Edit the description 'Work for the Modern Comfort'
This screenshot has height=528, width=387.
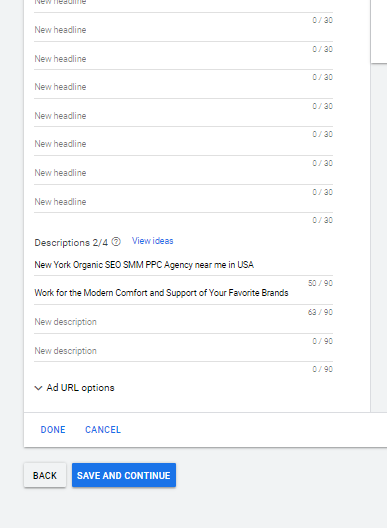pyautogui.click(x=183, y=293)
